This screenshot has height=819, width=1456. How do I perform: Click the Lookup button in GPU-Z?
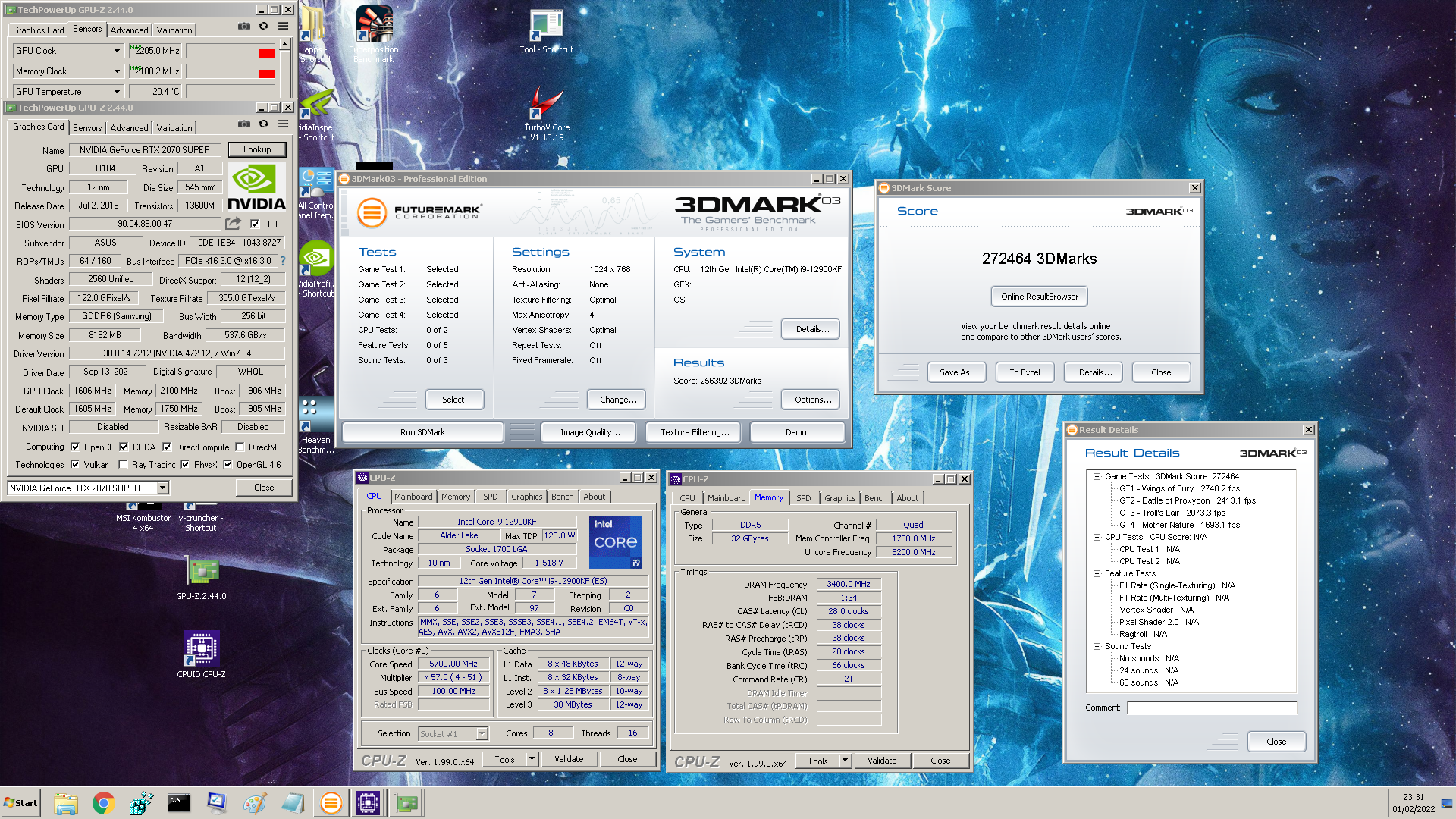(x=257, y=149)
